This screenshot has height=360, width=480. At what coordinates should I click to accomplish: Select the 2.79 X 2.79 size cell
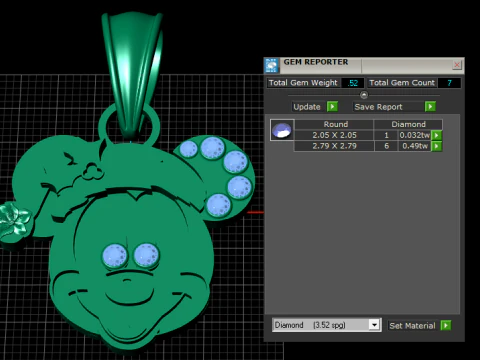point(334,146)
